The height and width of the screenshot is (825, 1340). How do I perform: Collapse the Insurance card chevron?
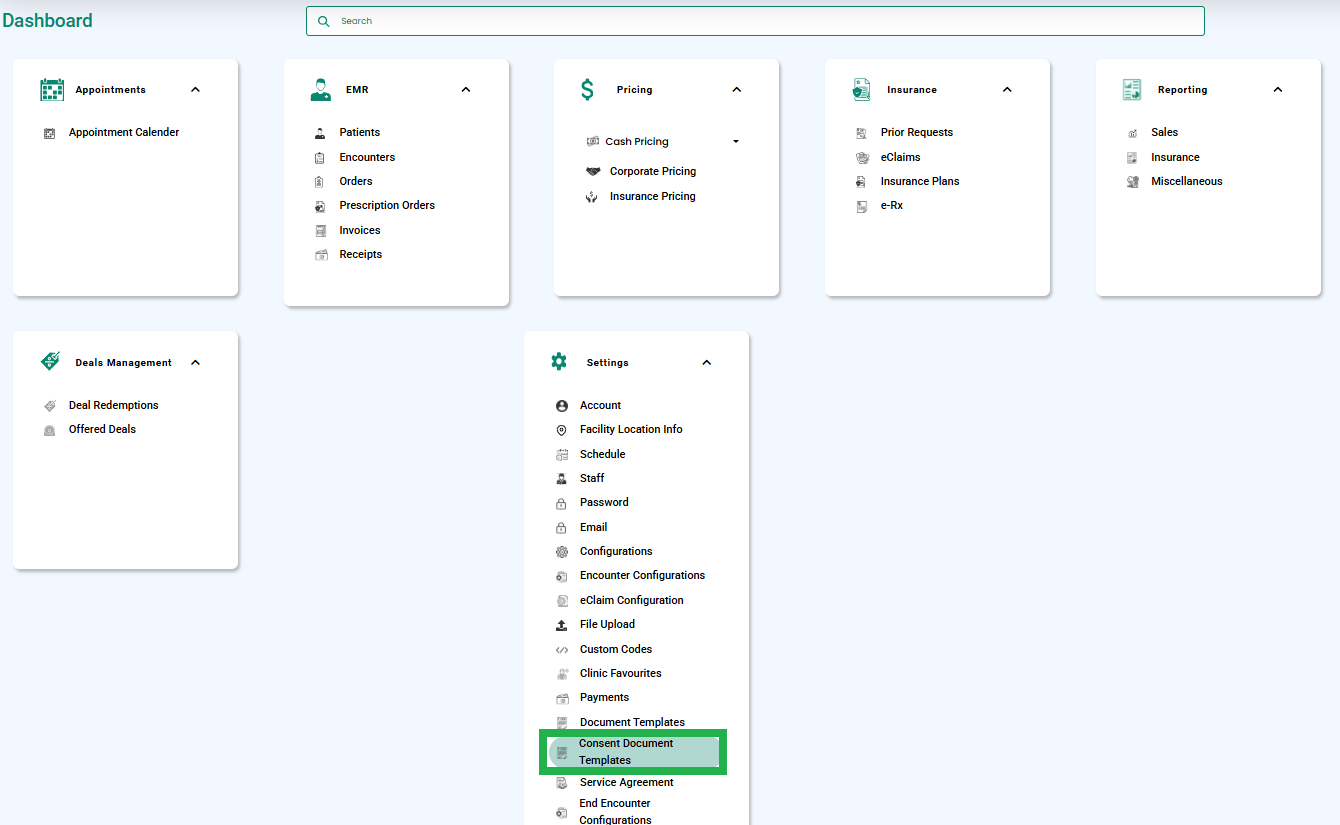tap(1007, 90)
